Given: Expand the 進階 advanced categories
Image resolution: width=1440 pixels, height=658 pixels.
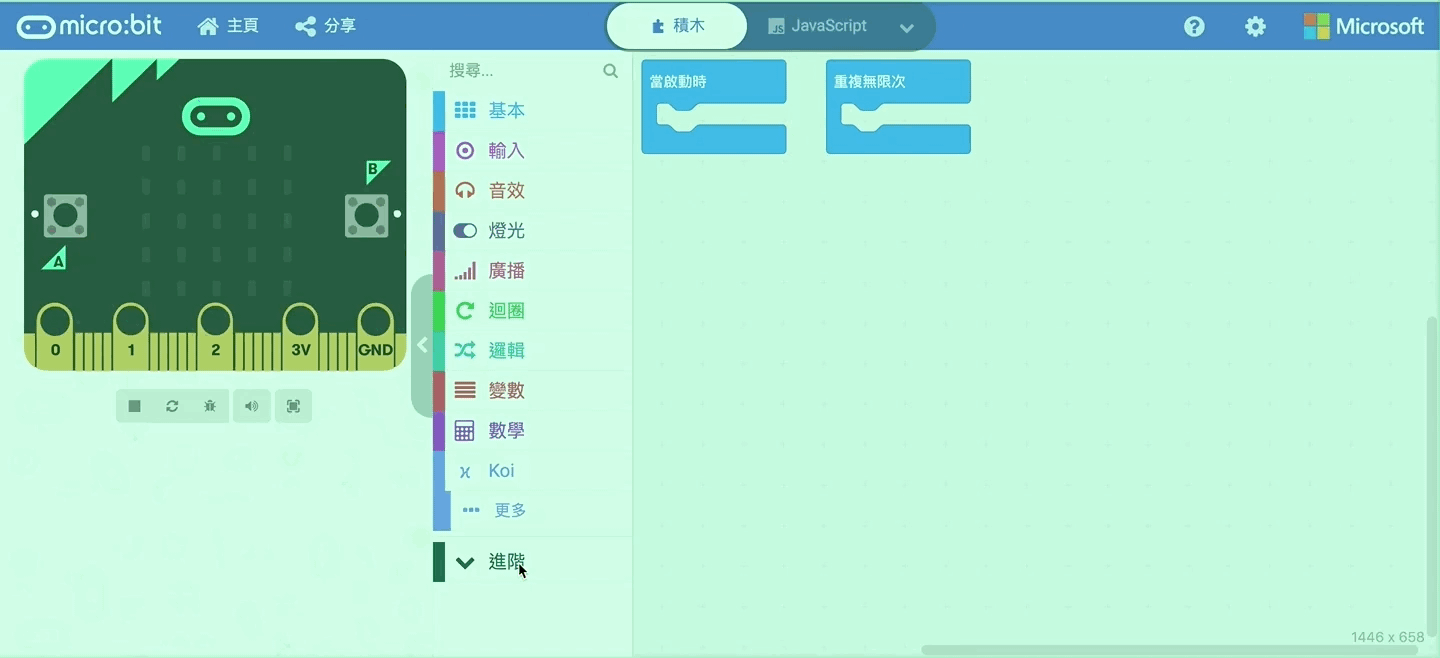Looking at the screenshot, I should 532,562.
